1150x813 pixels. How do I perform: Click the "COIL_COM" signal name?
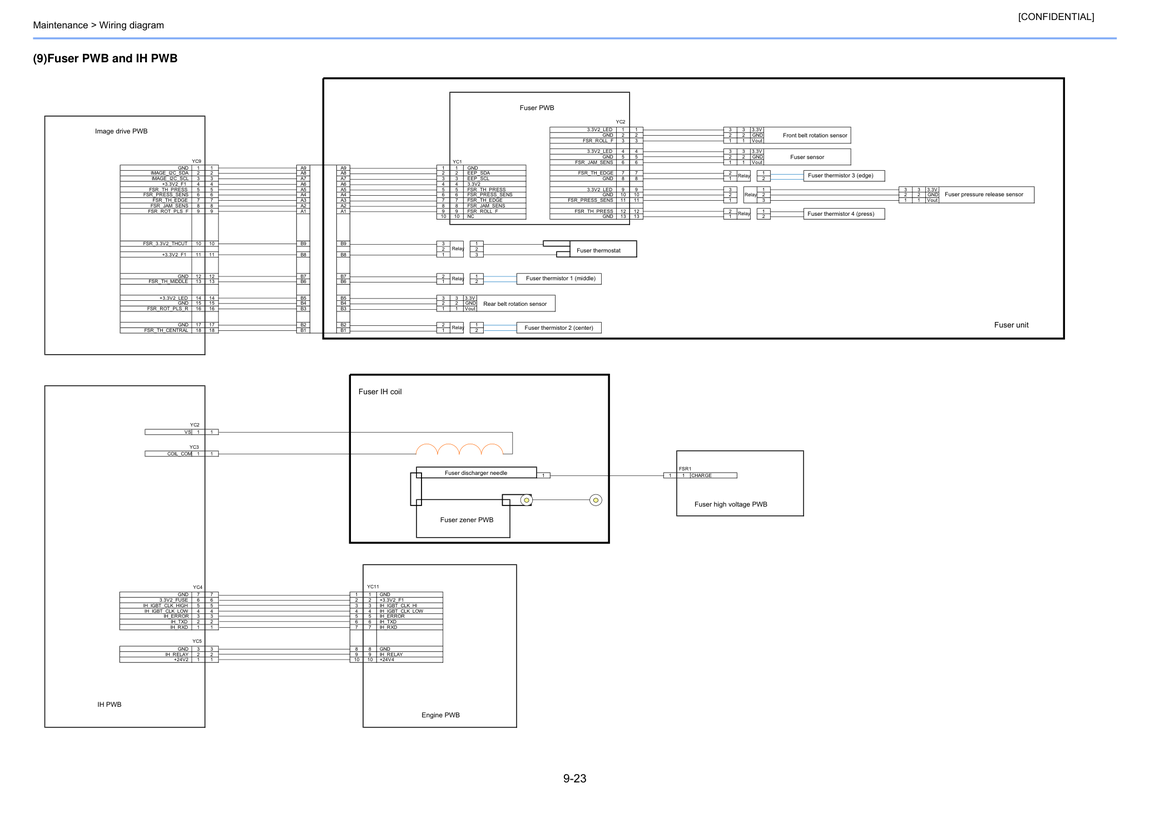[x=180, y=454]
